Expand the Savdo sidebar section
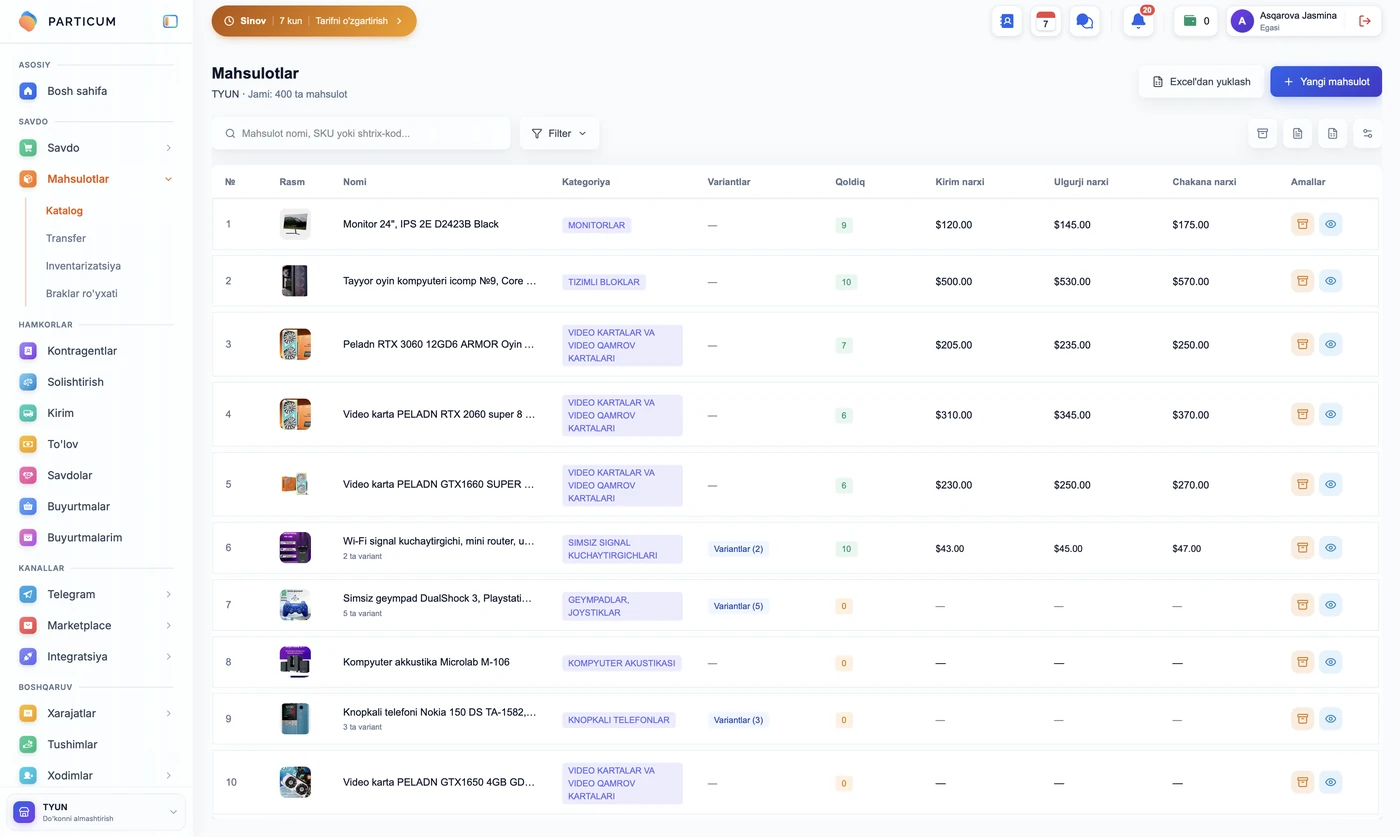This screenshot has height=837, width=1400. click(x=96, y=148)
